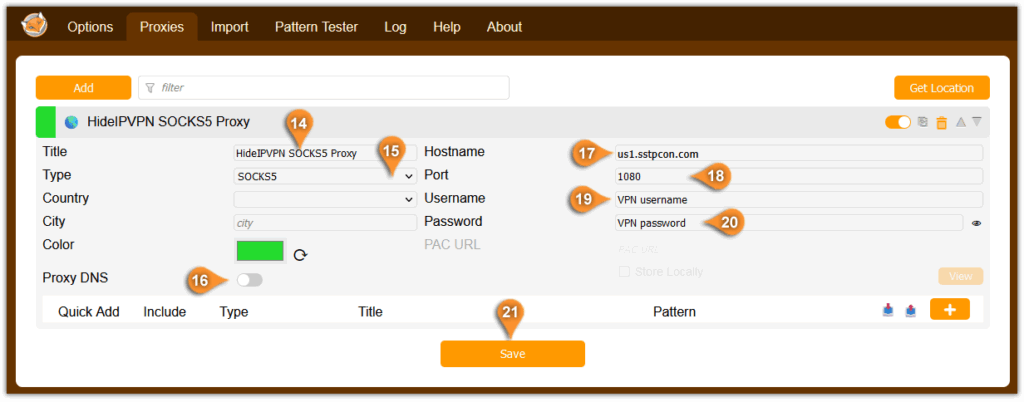The height and width of the screenshot is (402, 1024).
Task: Move the proxy up with the up triangle
Action: [961, 122]
